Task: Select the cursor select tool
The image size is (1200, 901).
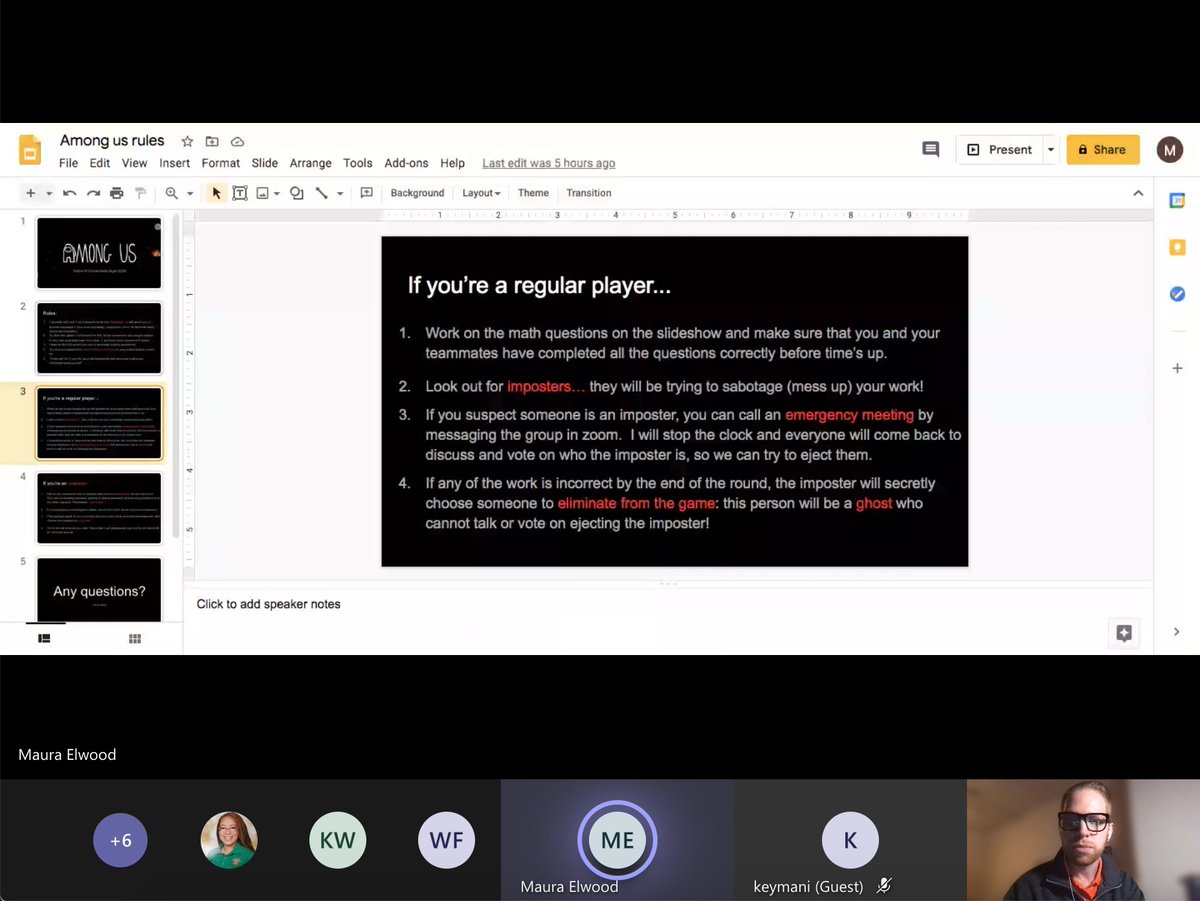Action: (x=216, y=193)
